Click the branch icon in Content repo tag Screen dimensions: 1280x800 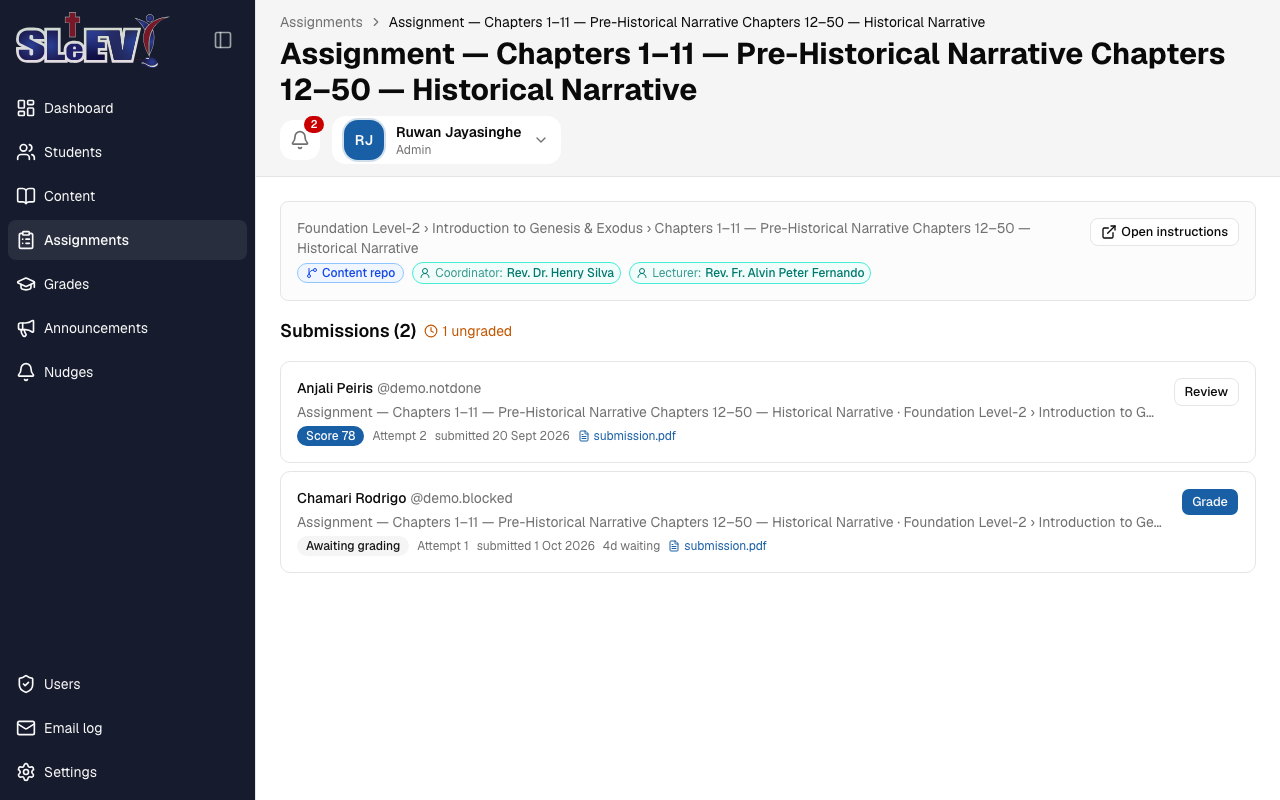click(312, 273)
